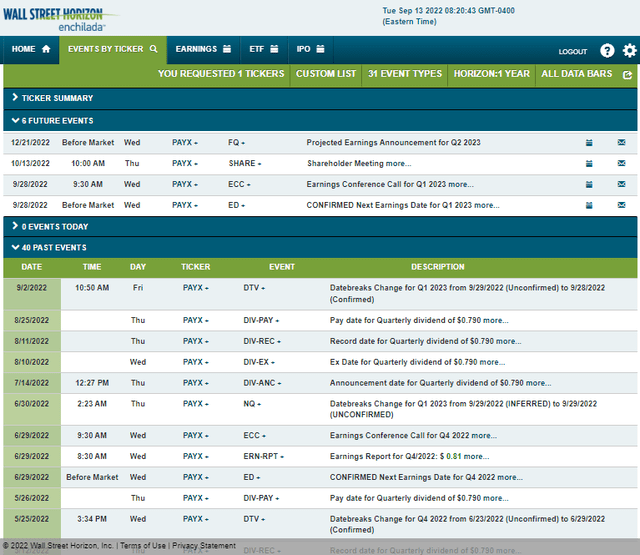Screen dimensions: 640x555
Task: Go to the Home tab
Action: [x=31, y=49]
